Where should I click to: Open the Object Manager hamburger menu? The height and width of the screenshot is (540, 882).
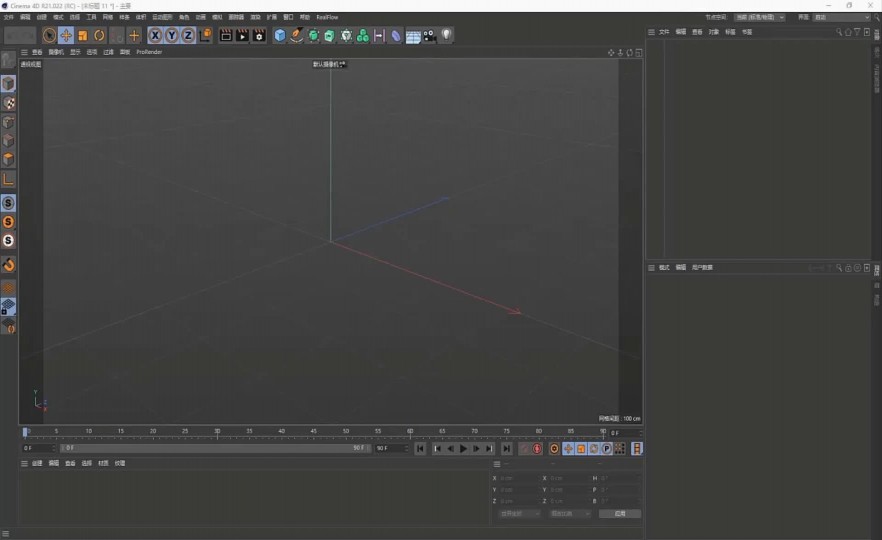tap(651, 32)
